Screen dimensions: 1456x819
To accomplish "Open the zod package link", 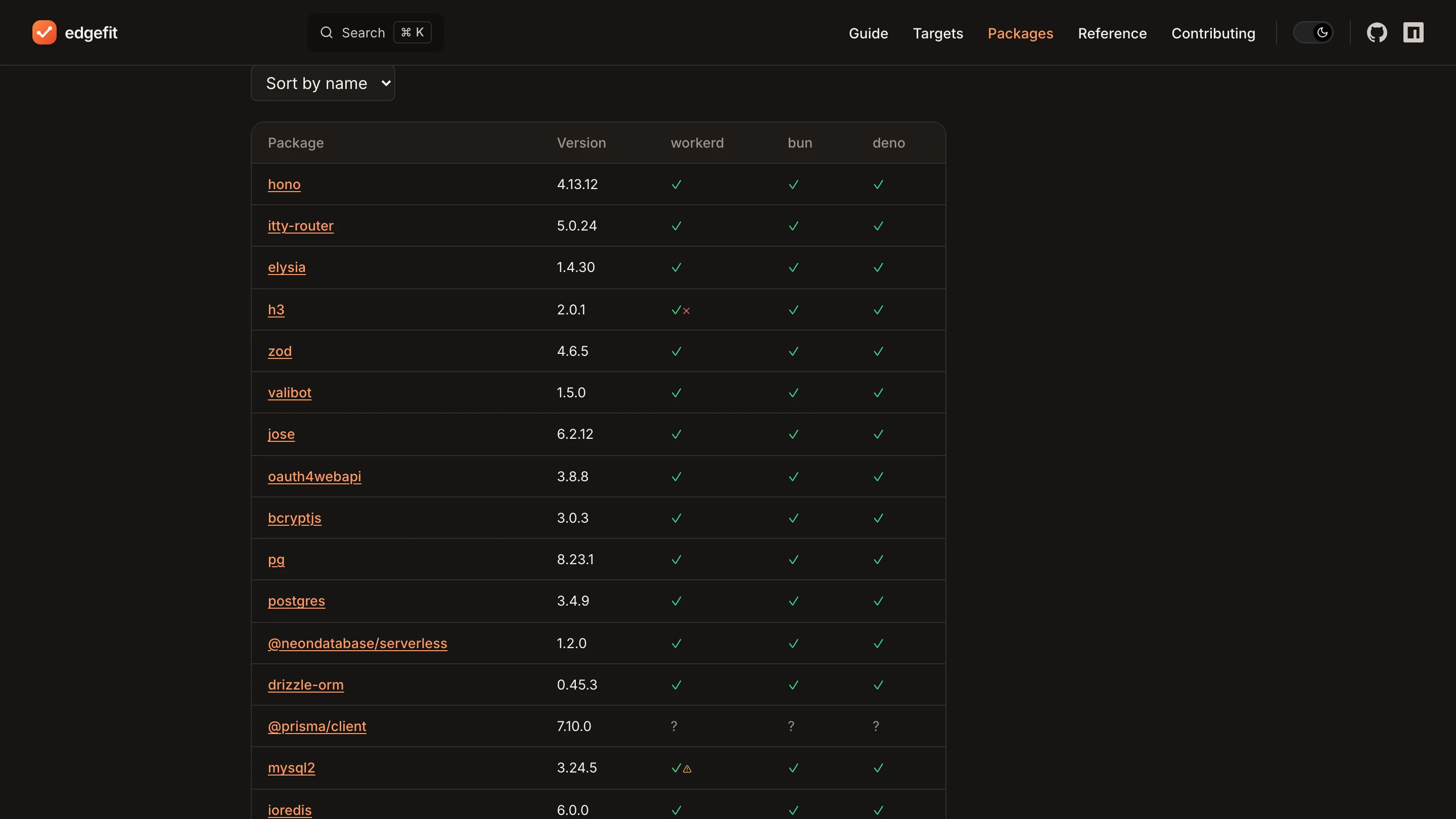I will click(x=280, y=350).
